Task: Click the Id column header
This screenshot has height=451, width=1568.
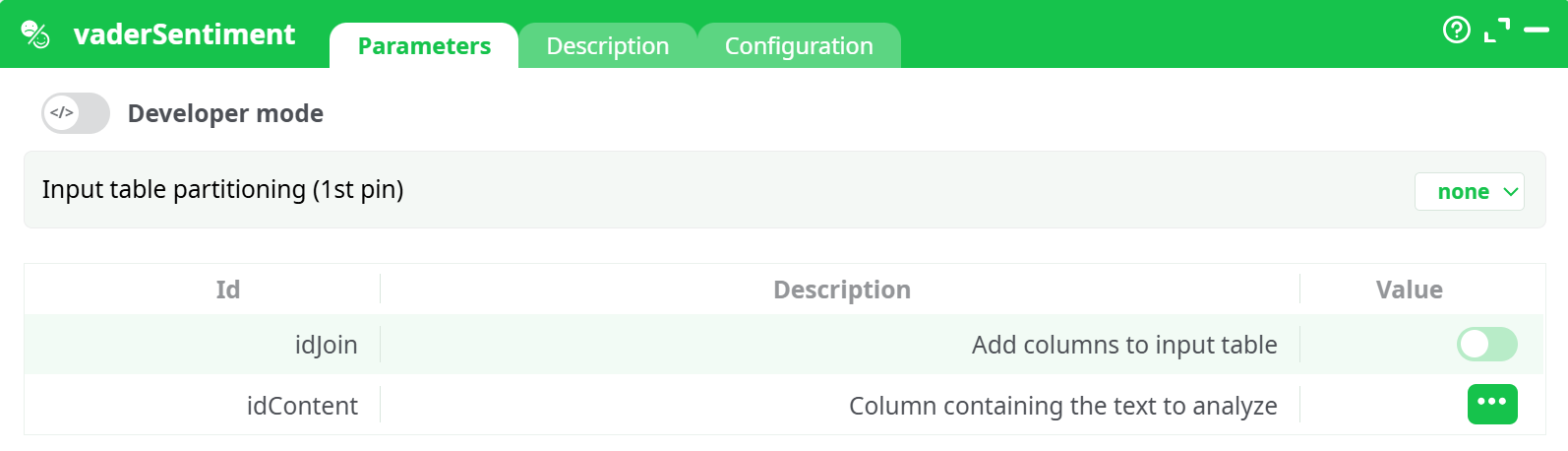Action: [x=227, y=290]
